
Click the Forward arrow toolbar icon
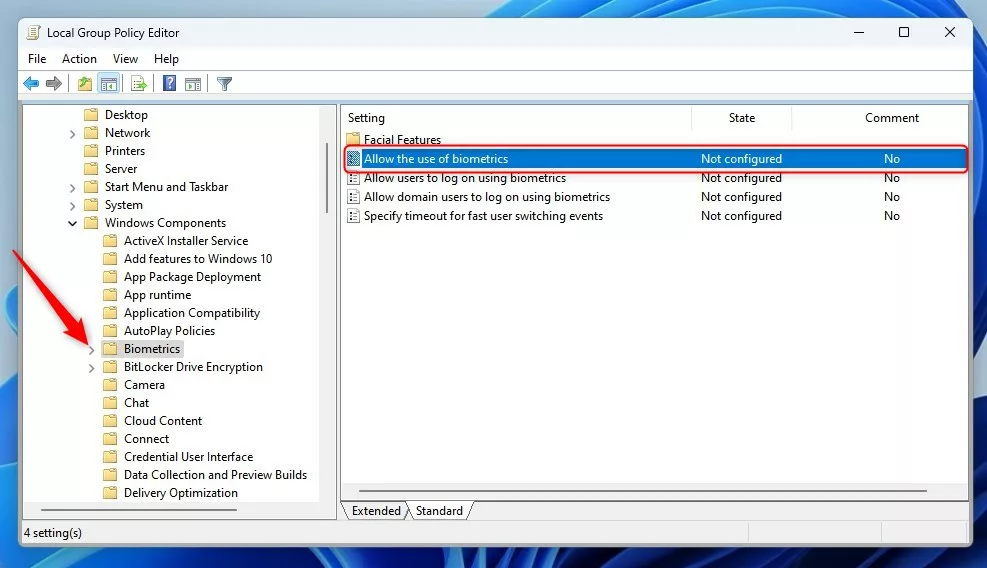point(54,83)
